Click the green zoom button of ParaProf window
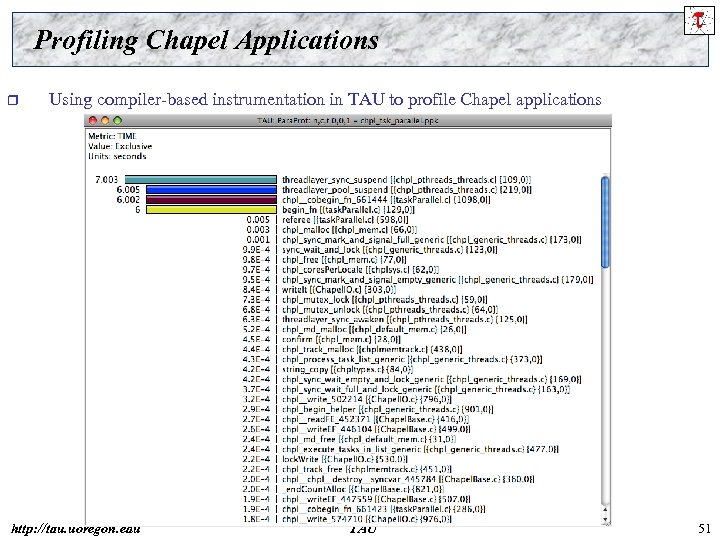This screenshot has height=540, width=720. [x=118, y=120]
